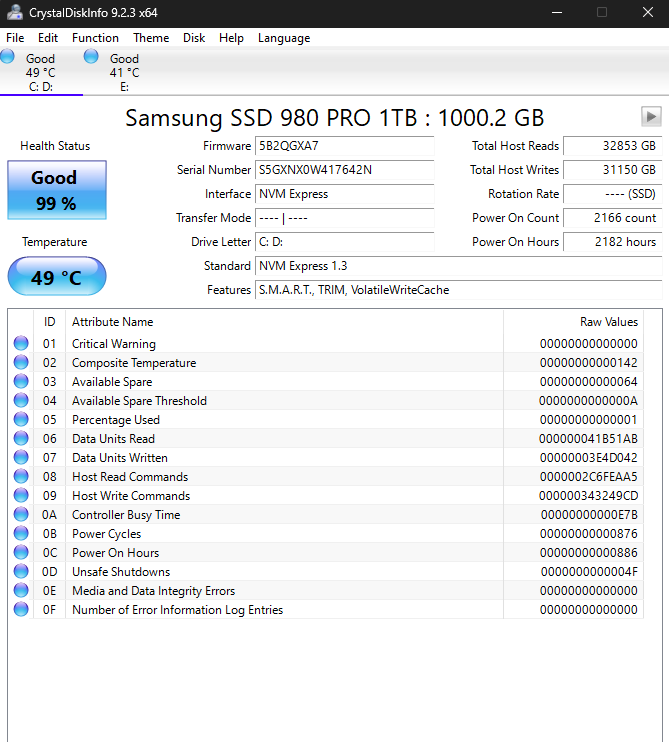
Task: Click raw value 000000041B51AB
Action: tap(588, 439)
